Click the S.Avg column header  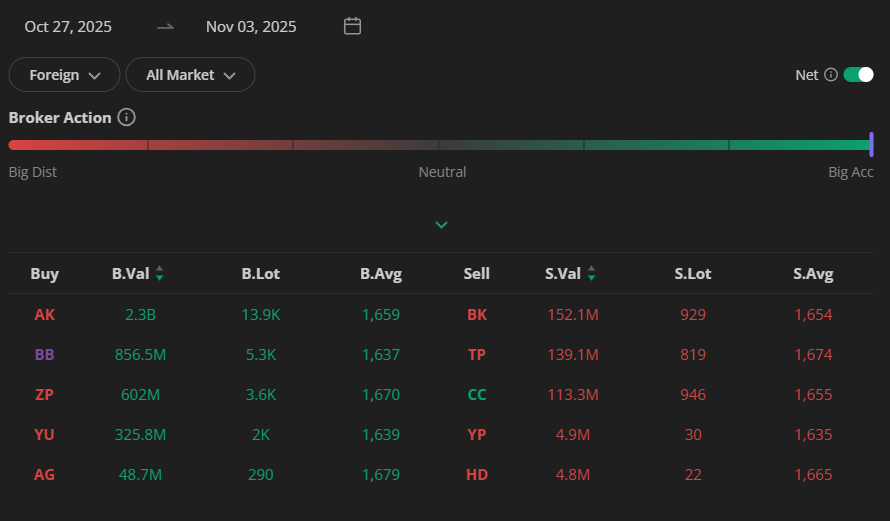812,274
